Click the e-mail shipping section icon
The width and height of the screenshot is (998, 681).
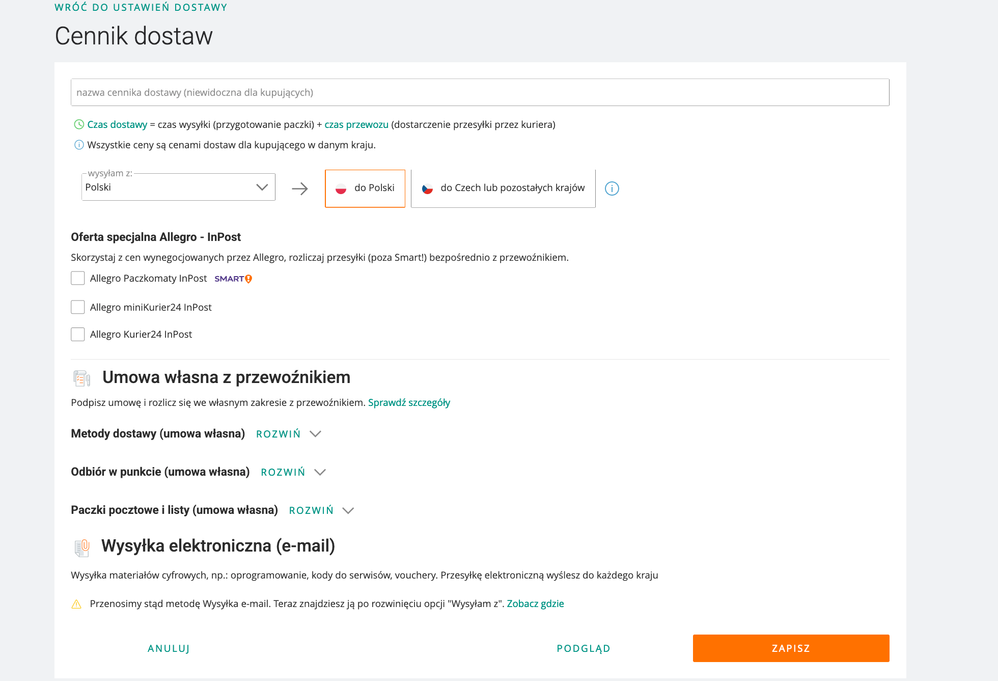82,547
